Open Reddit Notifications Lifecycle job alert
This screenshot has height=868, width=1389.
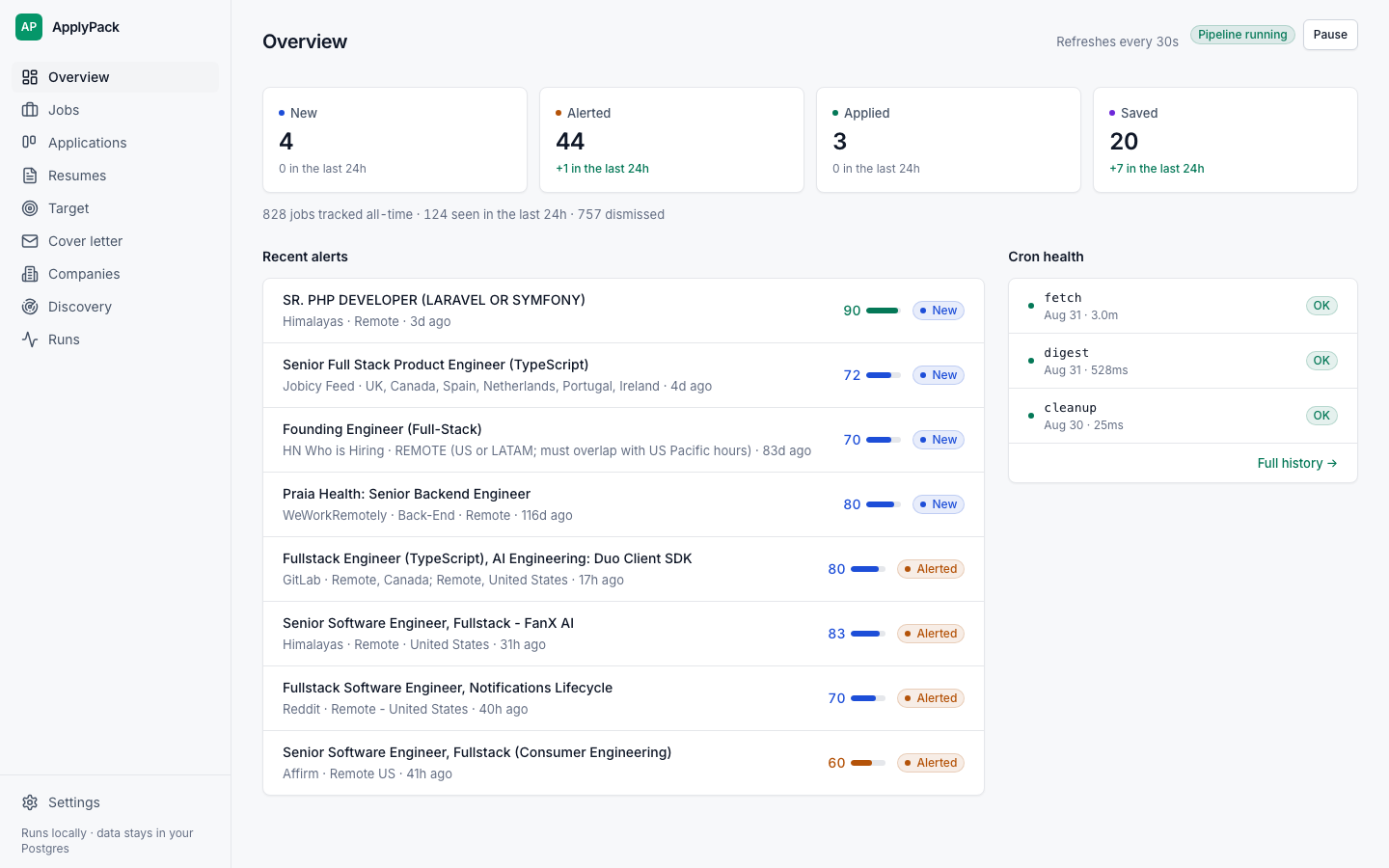click(623, 698)
